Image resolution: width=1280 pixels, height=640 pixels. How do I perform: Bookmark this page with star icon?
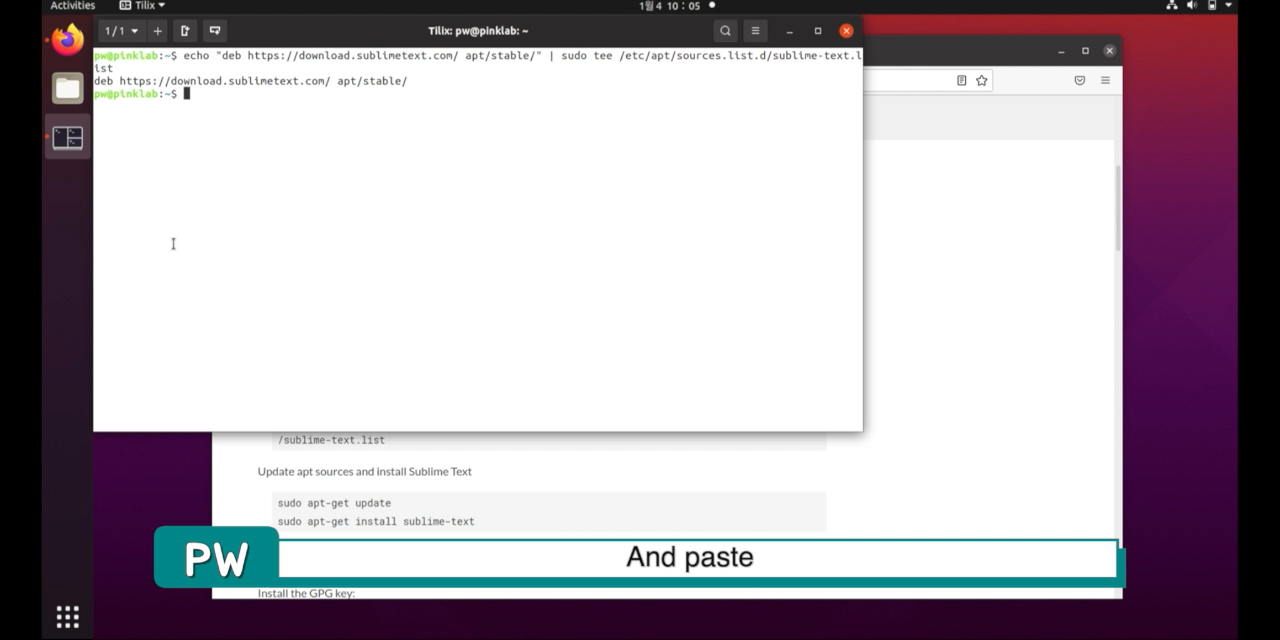coord(982,80)
